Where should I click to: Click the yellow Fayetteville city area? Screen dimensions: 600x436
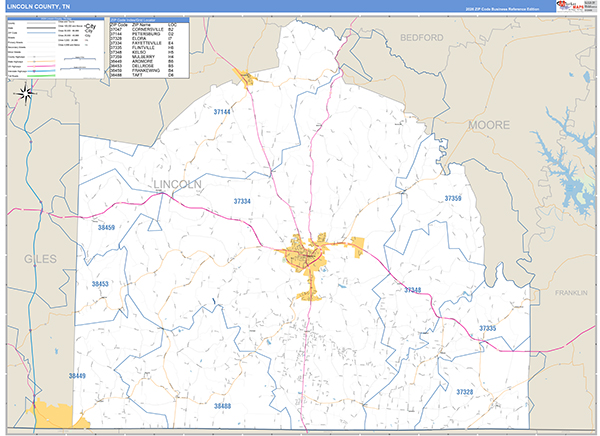click(x=305, y=256)
